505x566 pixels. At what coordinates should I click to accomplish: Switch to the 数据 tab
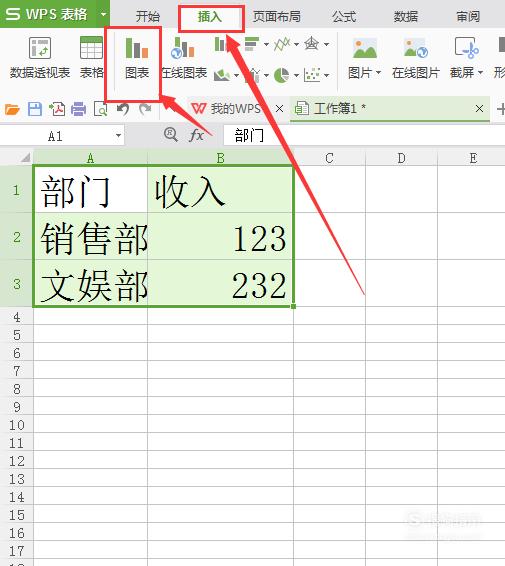[x=406, y=17]
